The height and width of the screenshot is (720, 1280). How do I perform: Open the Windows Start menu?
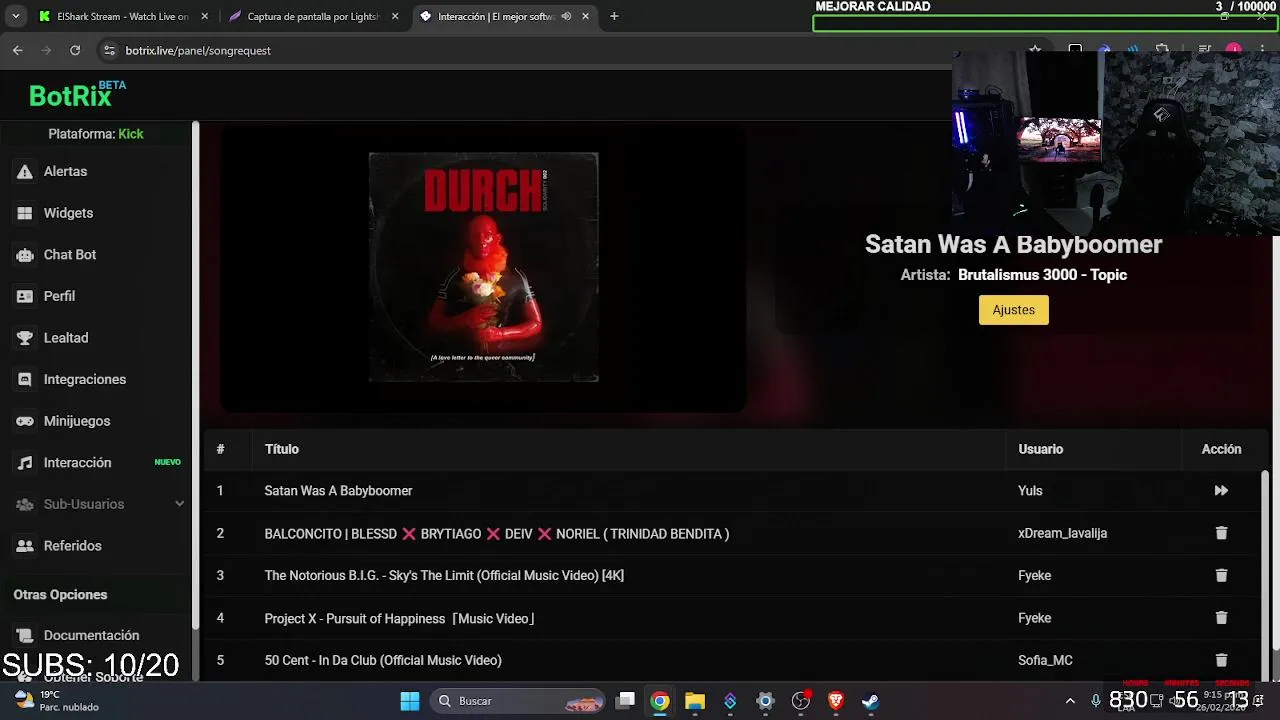pos(410,701)
